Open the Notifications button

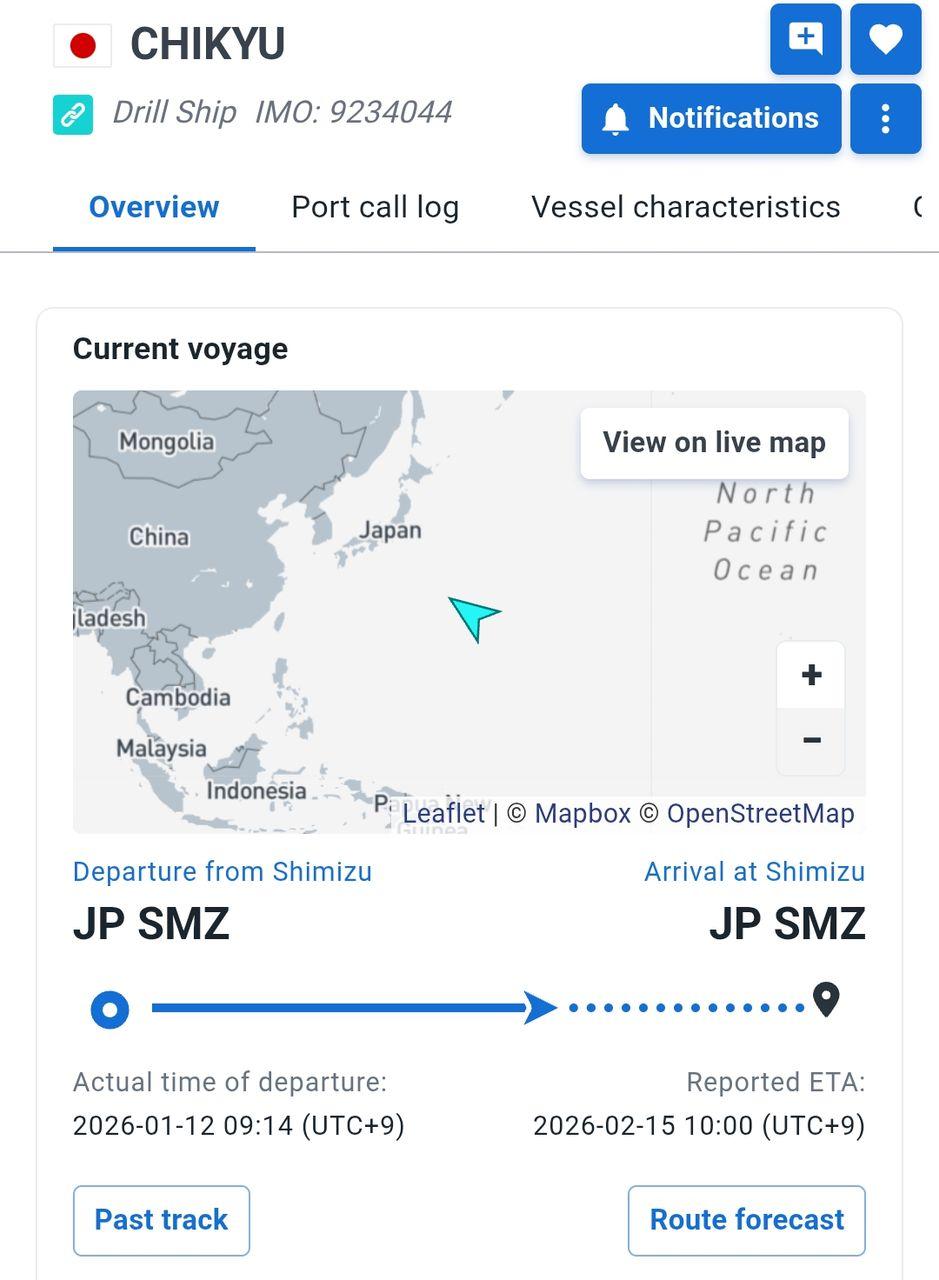(711, 119)
